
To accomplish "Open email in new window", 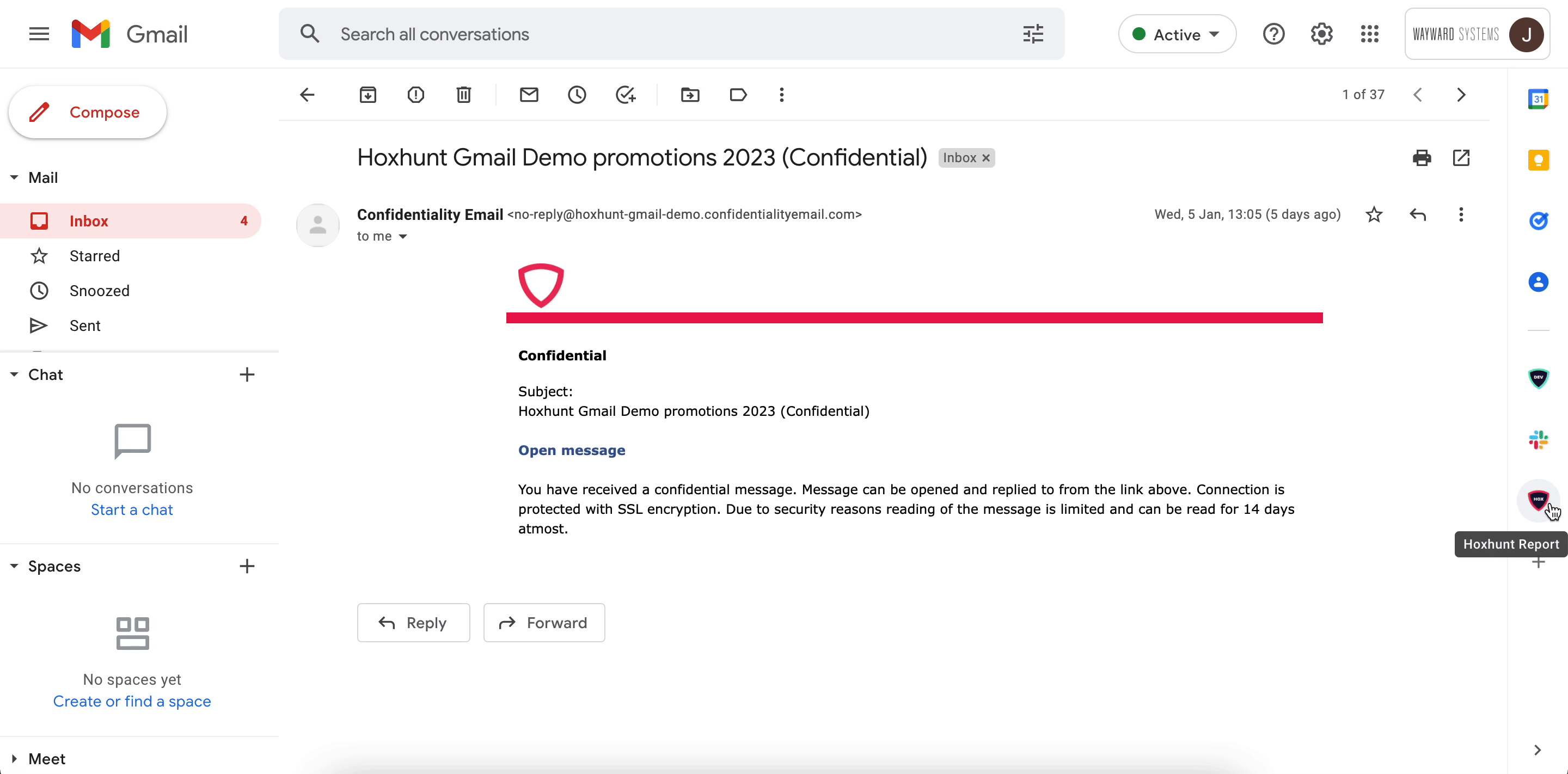I will coord(1461,158).
